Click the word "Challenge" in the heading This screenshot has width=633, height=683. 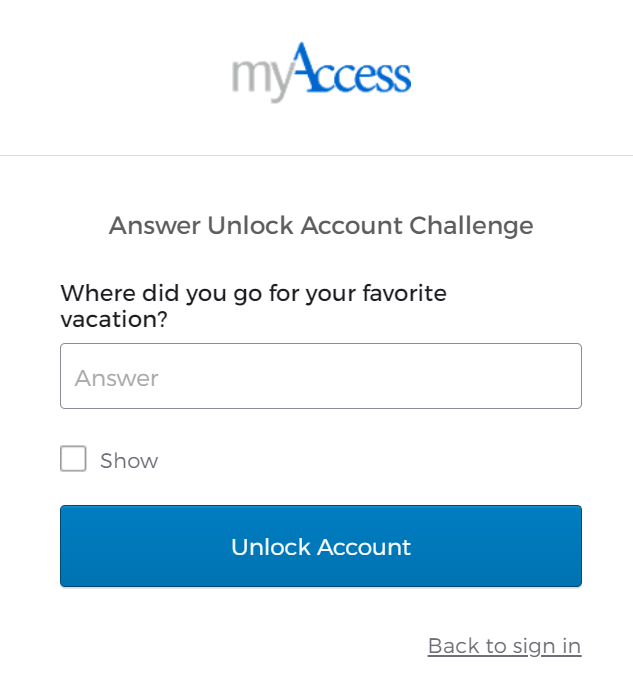[472, 225]
